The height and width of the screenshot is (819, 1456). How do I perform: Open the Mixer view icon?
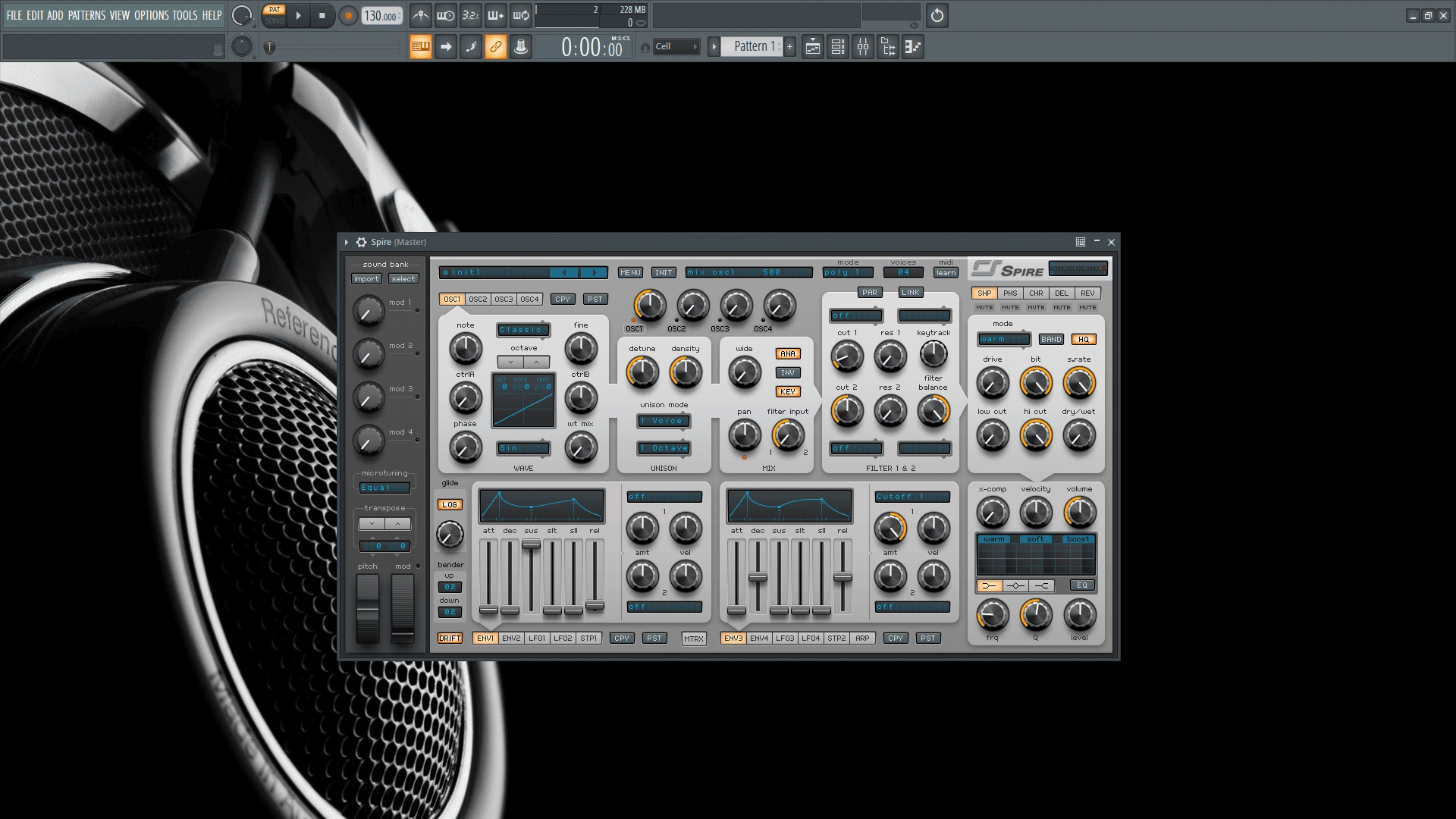[x=863, y=47]
